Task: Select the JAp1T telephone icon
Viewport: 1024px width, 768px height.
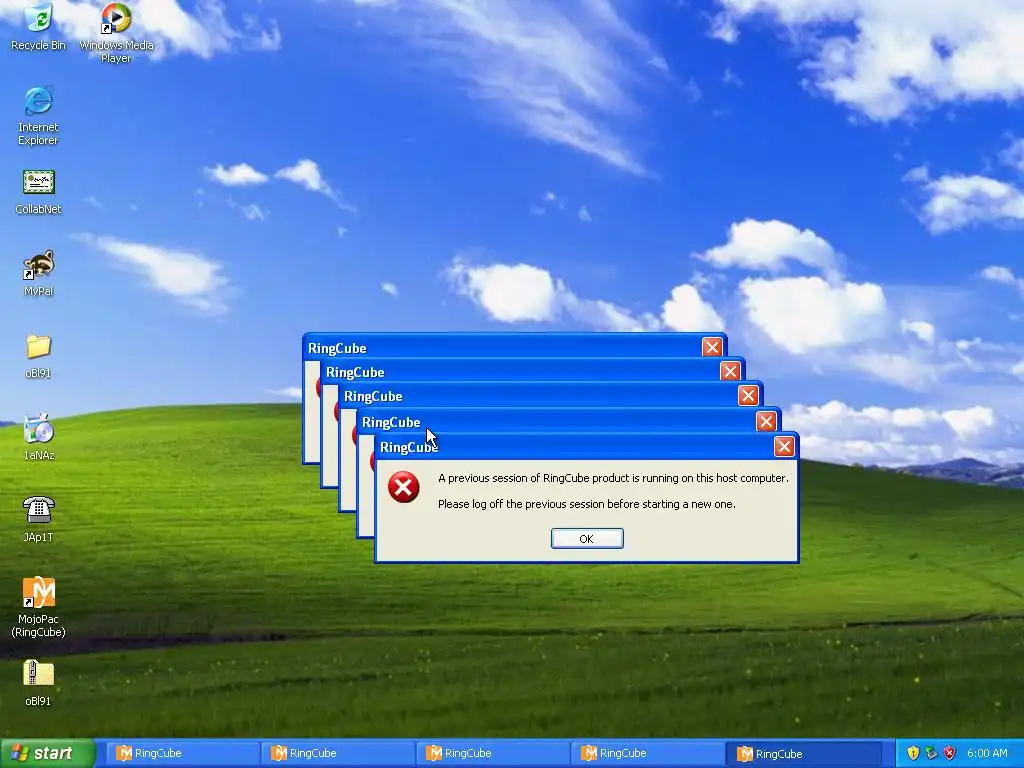Action: click(x=39, y=519)
